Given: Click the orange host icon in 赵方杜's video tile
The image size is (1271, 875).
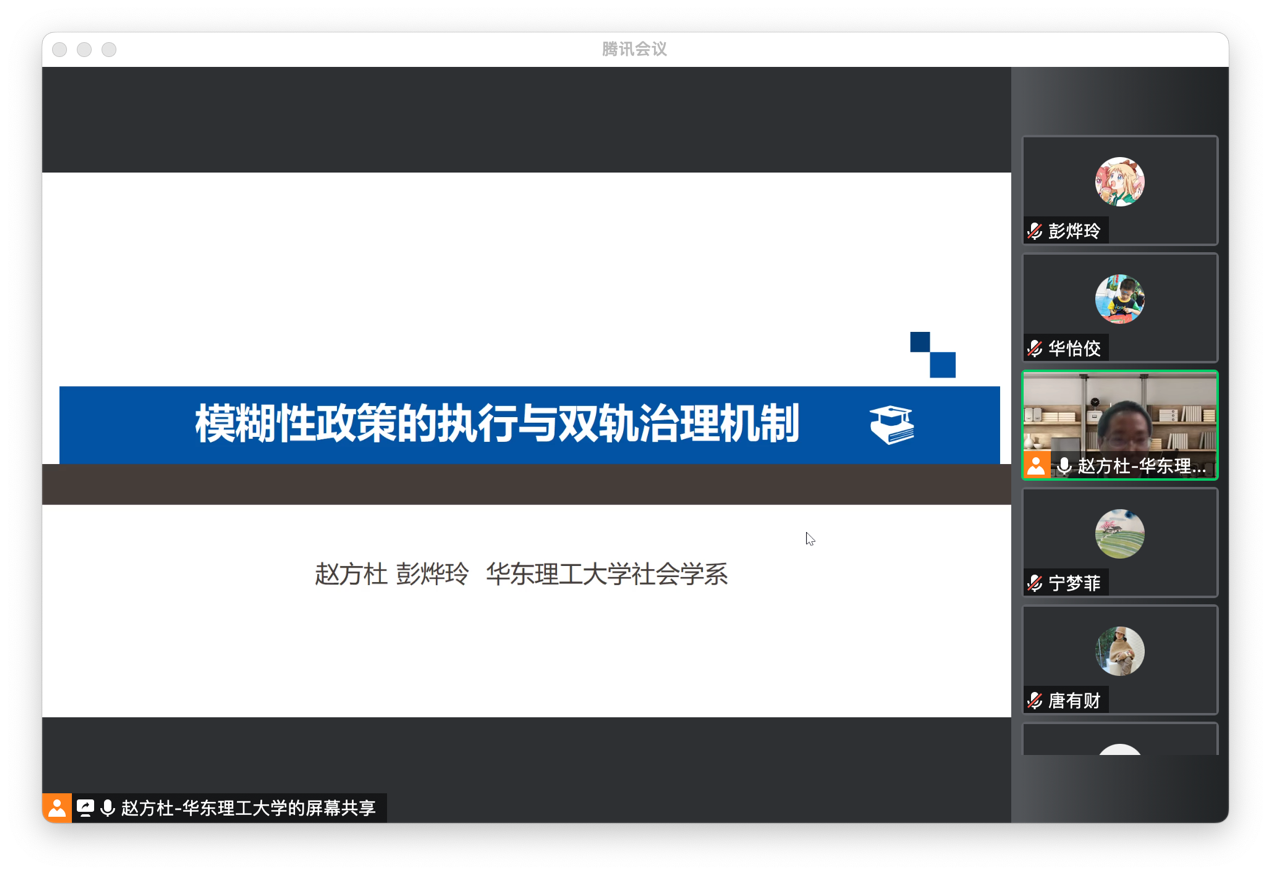Looking at the screenshot, I should pos(1036,466).
